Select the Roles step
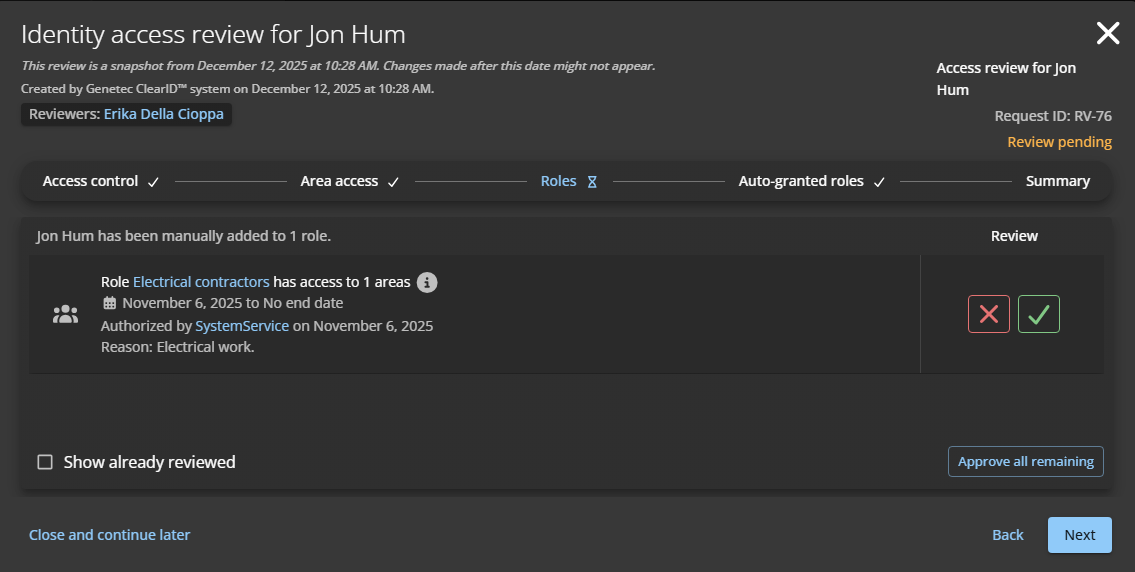The height and width of the screenshot is (572, 1135). coord(558,181)
